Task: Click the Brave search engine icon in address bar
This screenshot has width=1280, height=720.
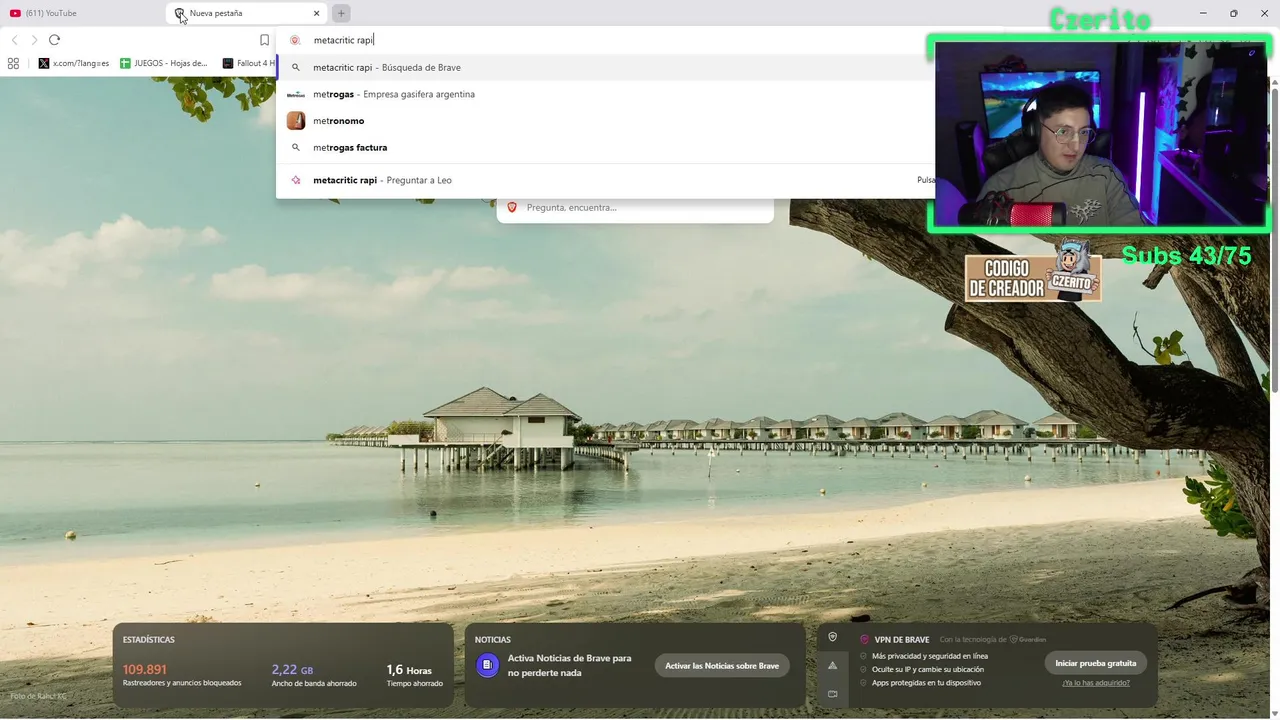Action: [295, 40]
